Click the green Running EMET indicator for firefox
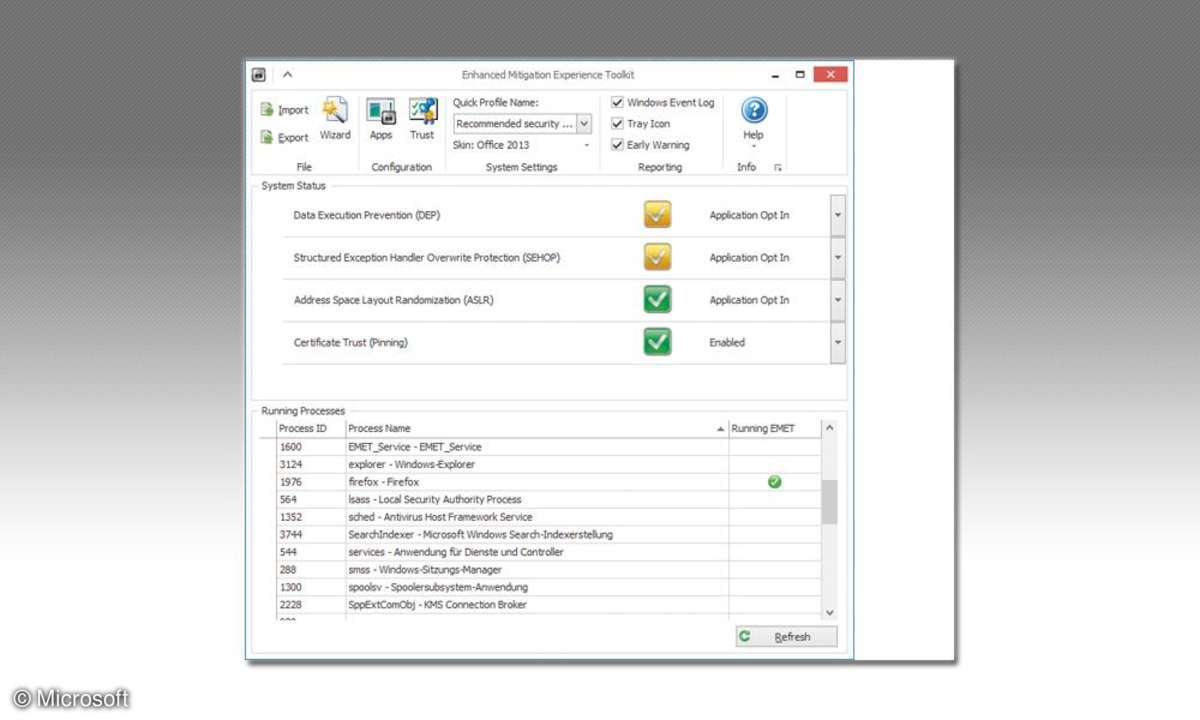 (x=774, y=482)
